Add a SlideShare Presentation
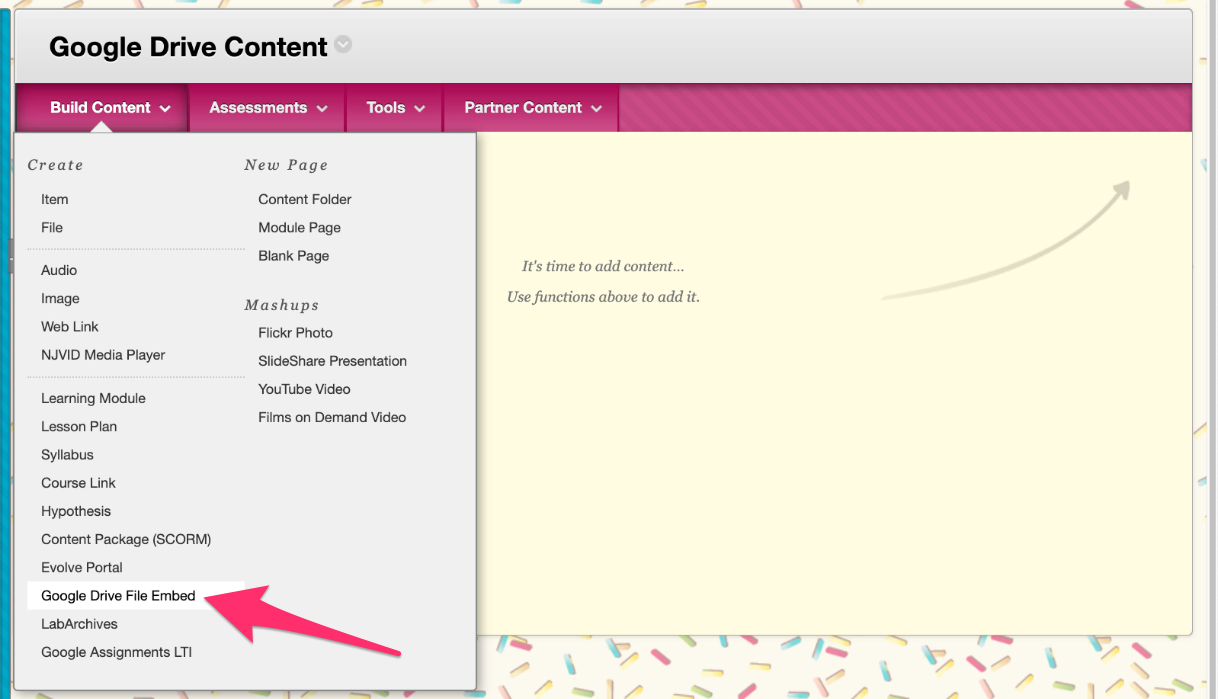1218x699 pixels. point(332,360)
